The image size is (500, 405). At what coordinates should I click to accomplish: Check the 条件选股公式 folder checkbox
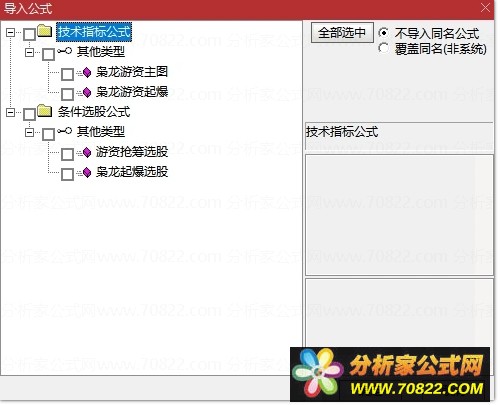[29, 114]
